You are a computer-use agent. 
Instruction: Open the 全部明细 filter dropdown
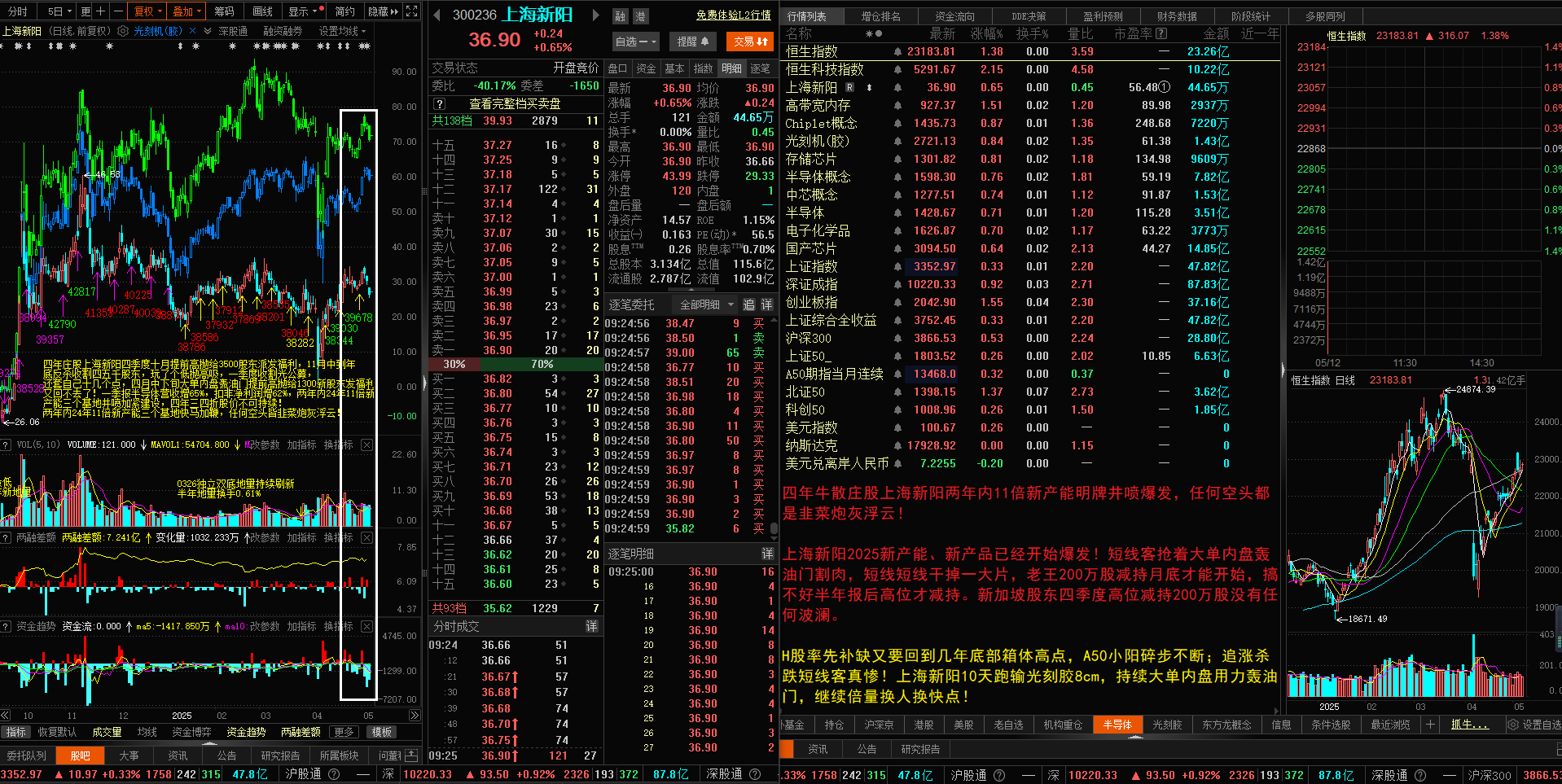[705, 304]
